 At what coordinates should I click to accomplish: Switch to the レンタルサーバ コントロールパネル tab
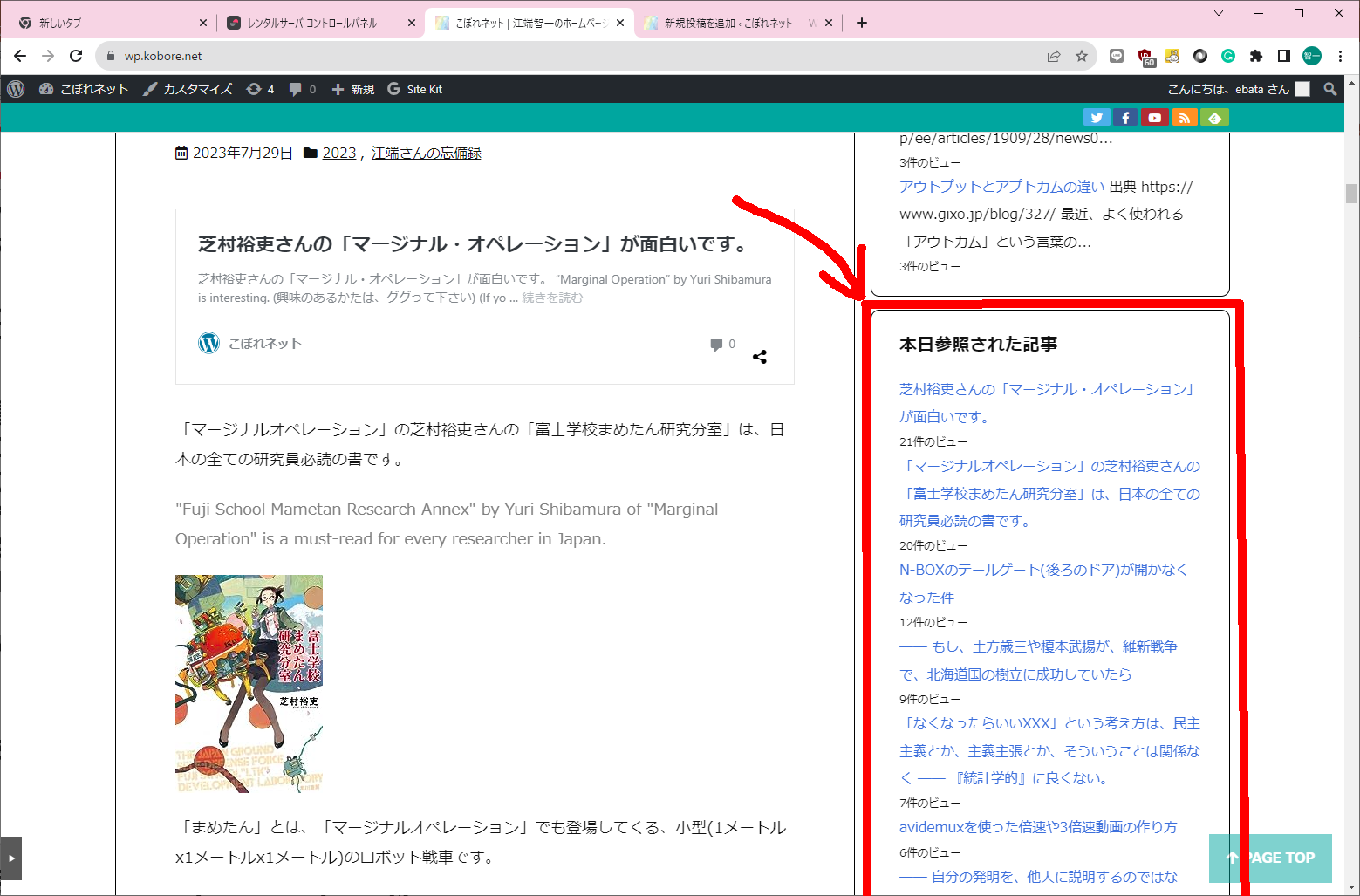(312, 24)
